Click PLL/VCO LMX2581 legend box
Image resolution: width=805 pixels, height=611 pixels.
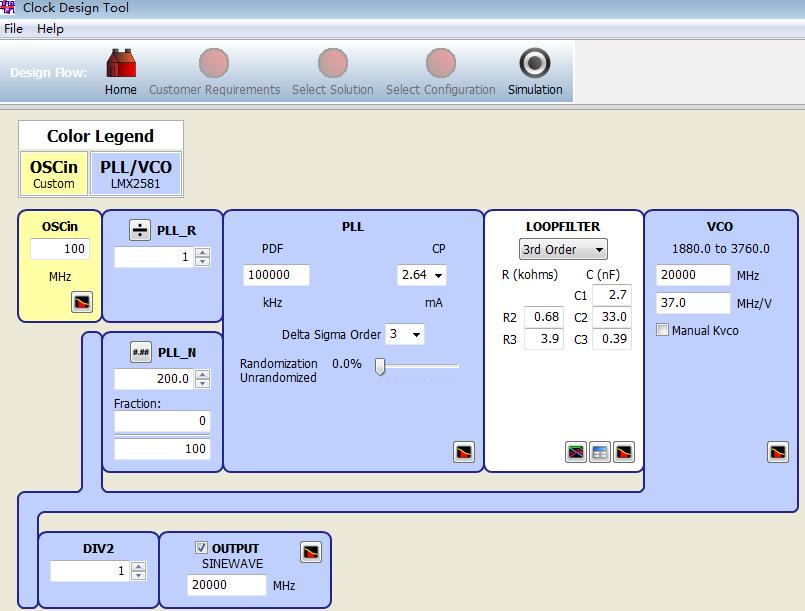pos(136,173)
